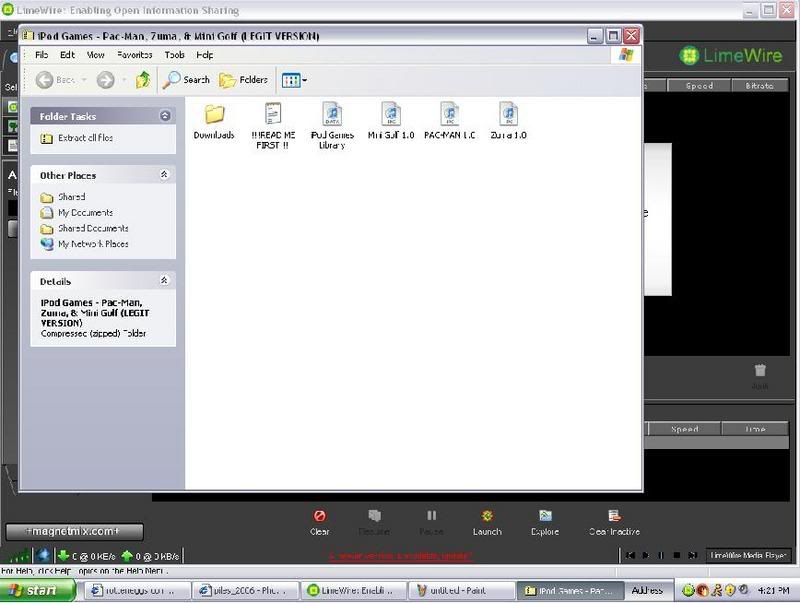Click the LimeWire connection strength bars icon
The height and width of the screenshot is (603, 800).
click(x=19, y=556)
